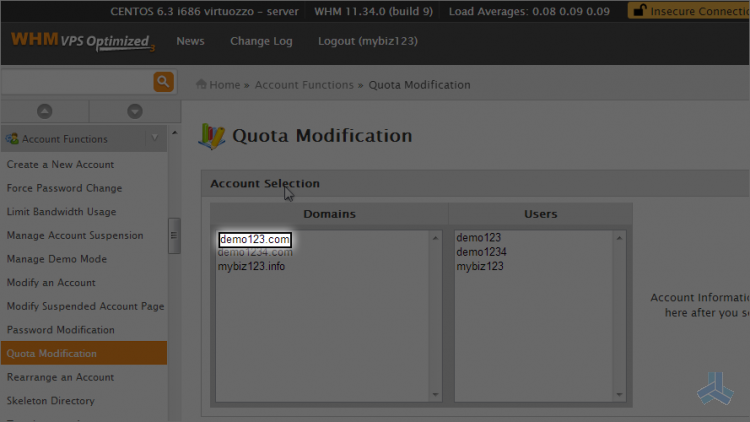Click the Insecure Connection lock icon
The width and height of the screenshot is (750, 422).
point(640,11)
